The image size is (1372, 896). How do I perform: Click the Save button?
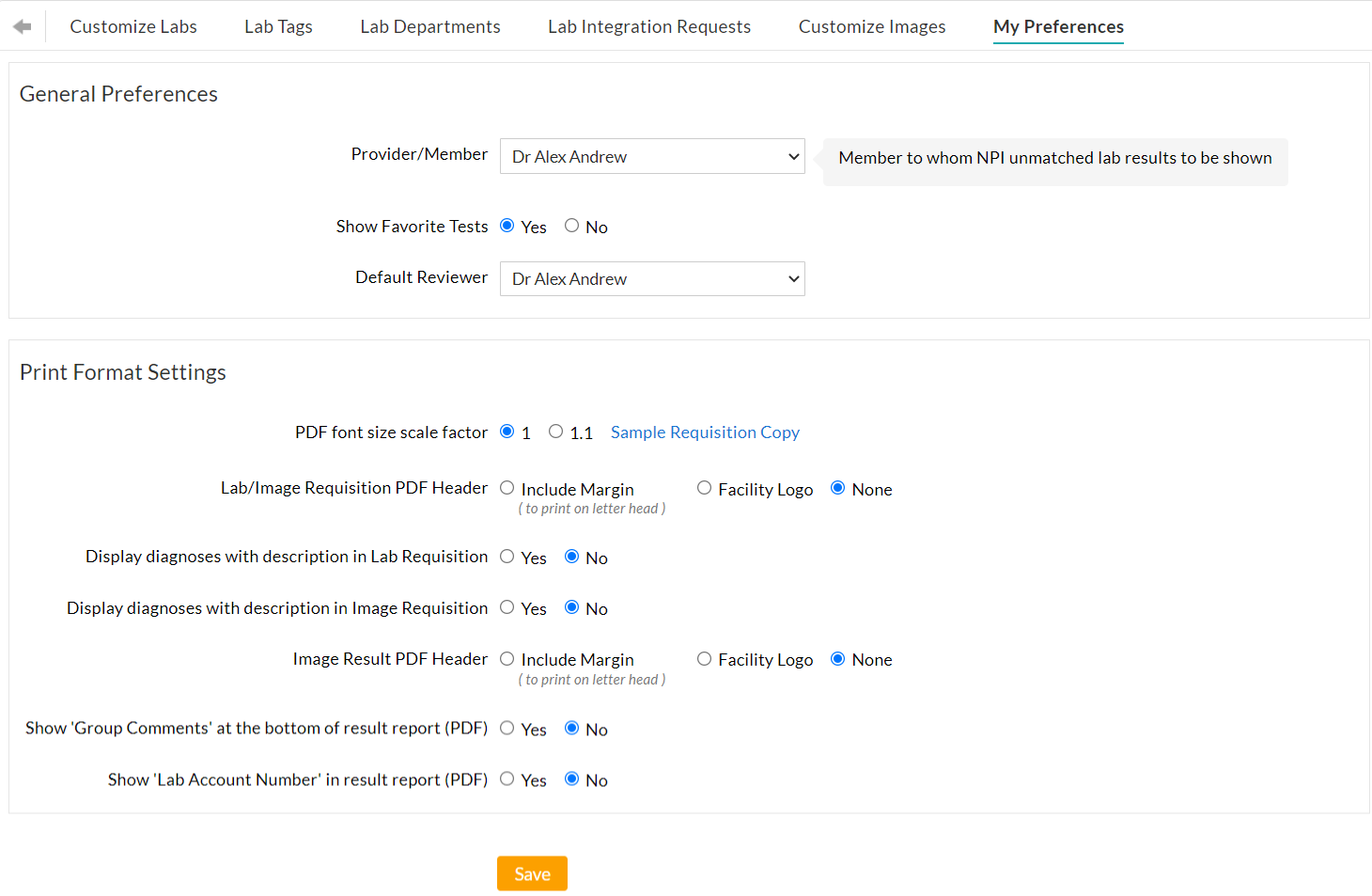click(532, 873)
